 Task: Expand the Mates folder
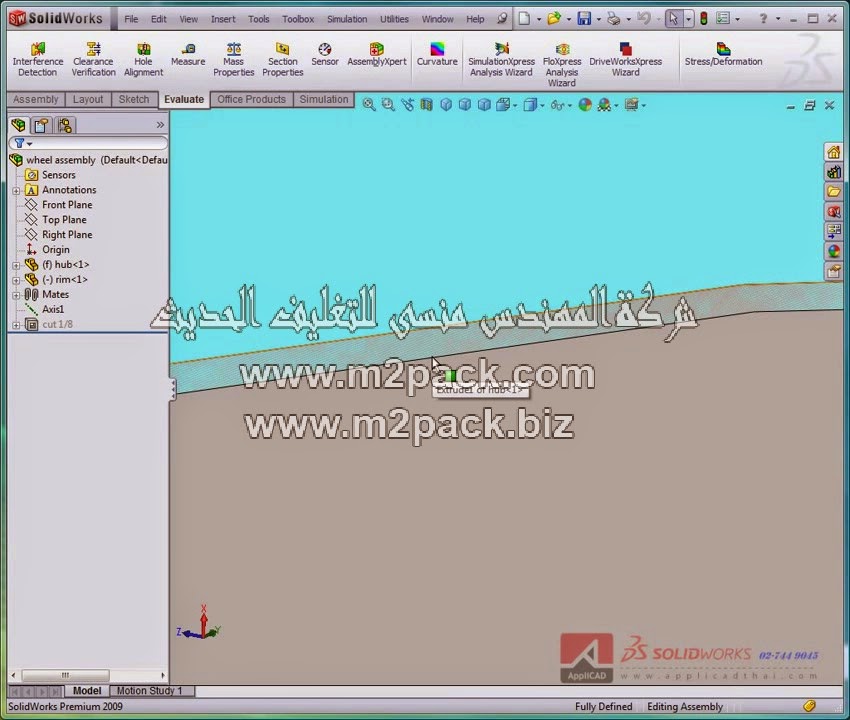(x=16, y=295)
